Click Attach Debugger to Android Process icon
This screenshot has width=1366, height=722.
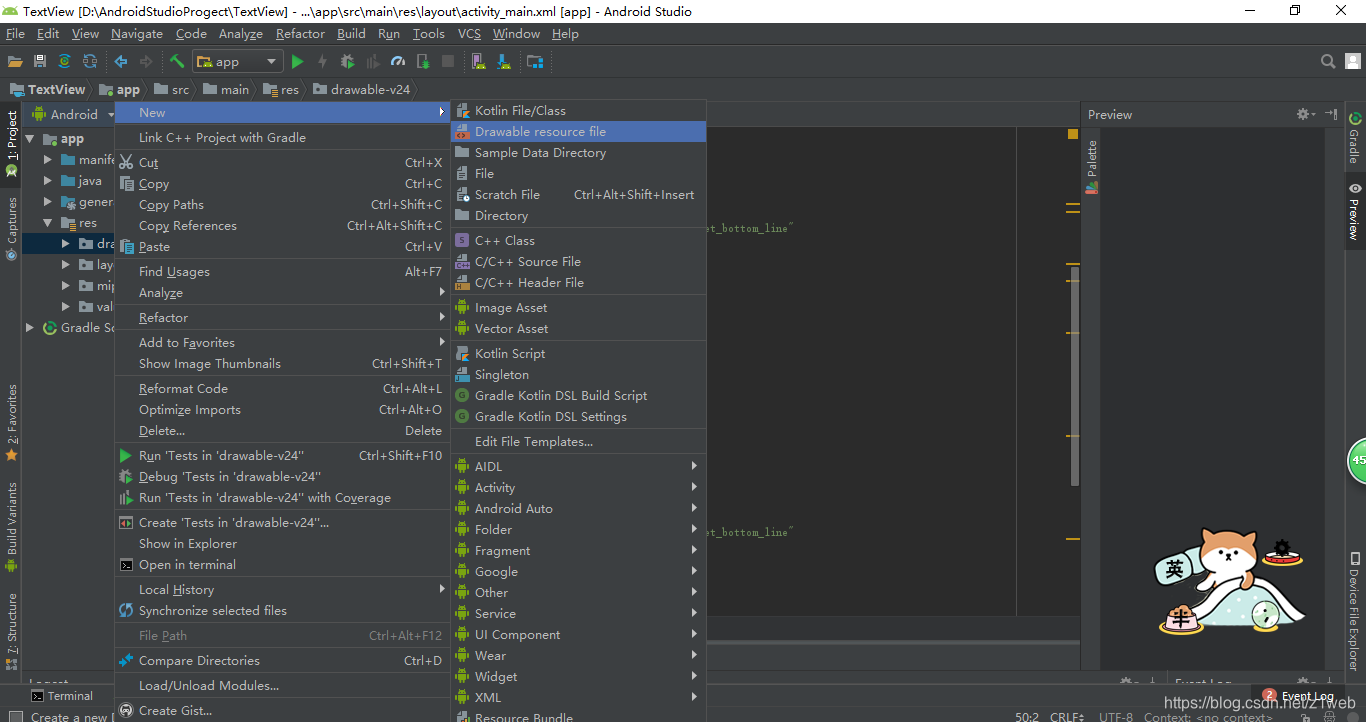tap(423, 61)
